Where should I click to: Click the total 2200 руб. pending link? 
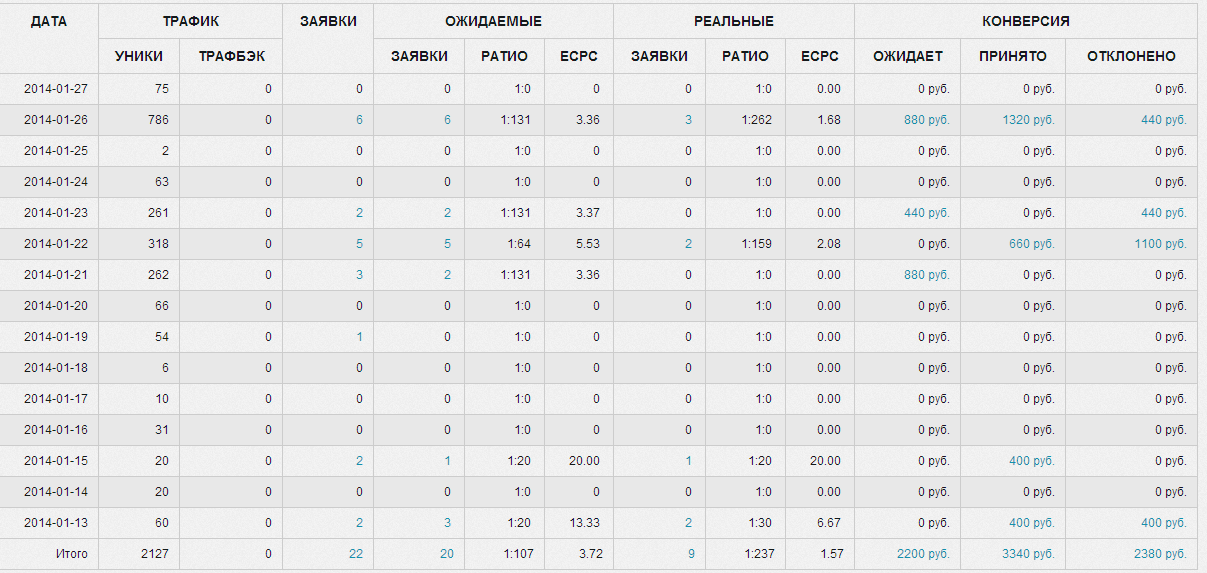coord(922,554)
